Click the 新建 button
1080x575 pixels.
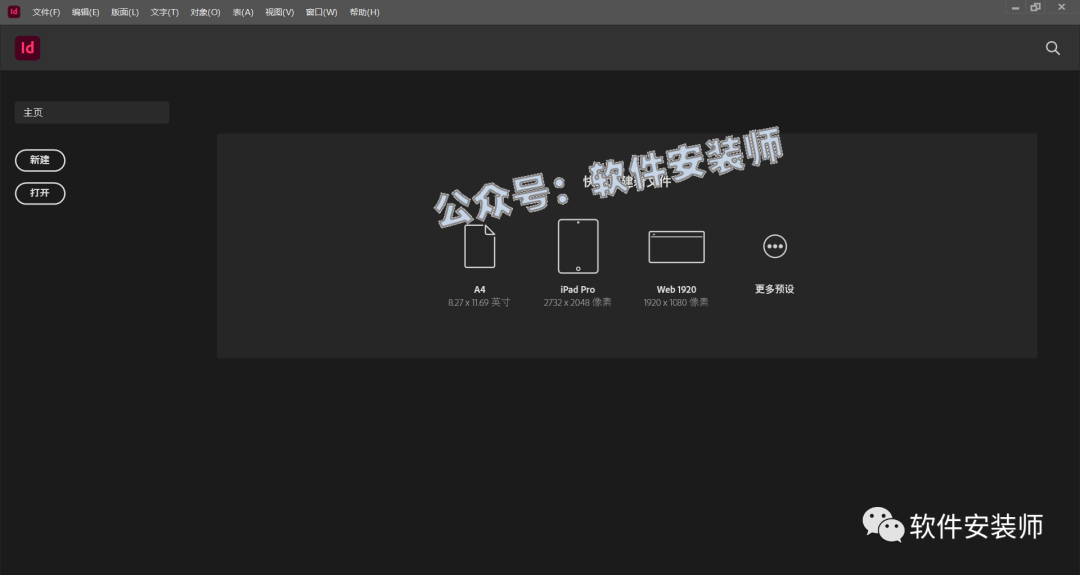[x=40, y=160]
